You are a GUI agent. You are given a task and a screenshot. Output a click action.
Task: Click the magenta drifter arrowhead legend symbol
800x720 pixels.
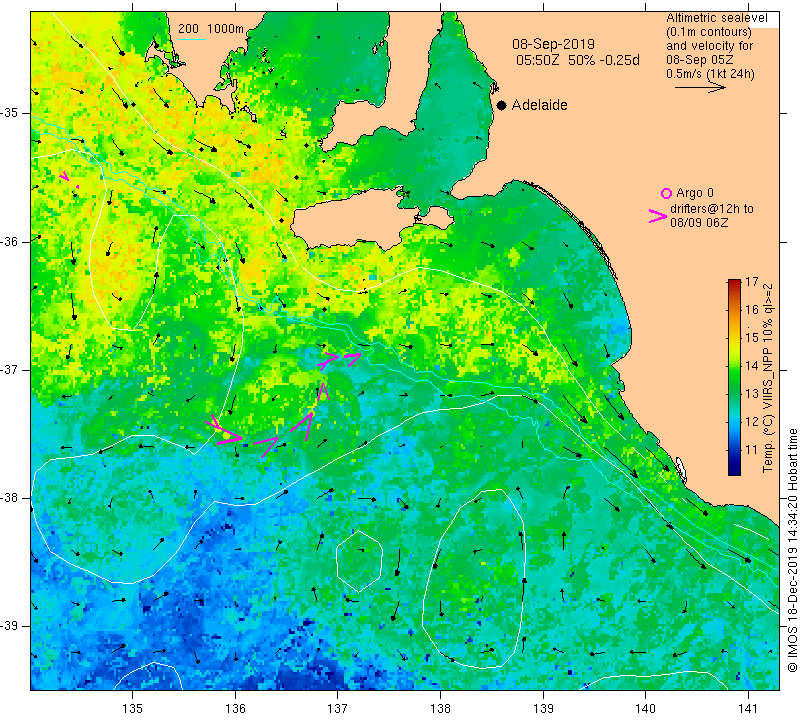pos(658,216)
